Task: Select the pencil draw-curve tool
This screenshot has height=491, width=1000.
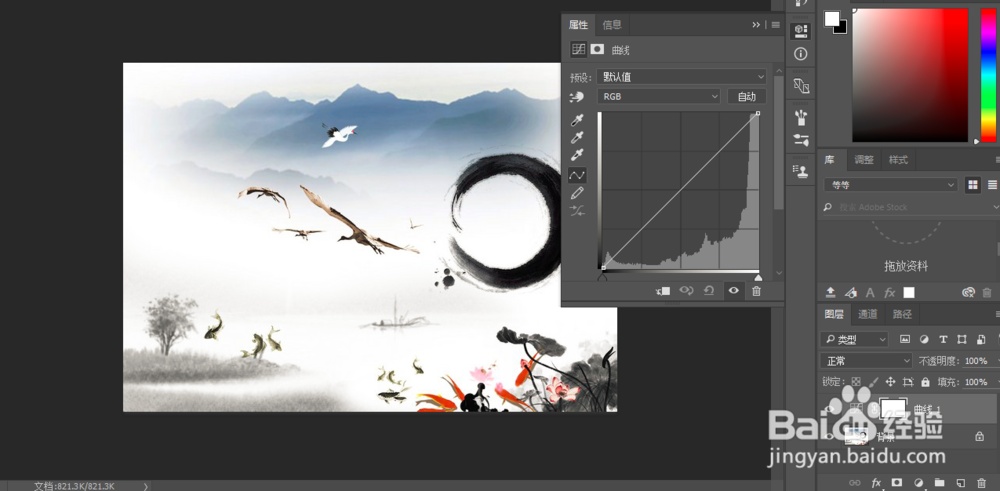Action: (577, 193)
